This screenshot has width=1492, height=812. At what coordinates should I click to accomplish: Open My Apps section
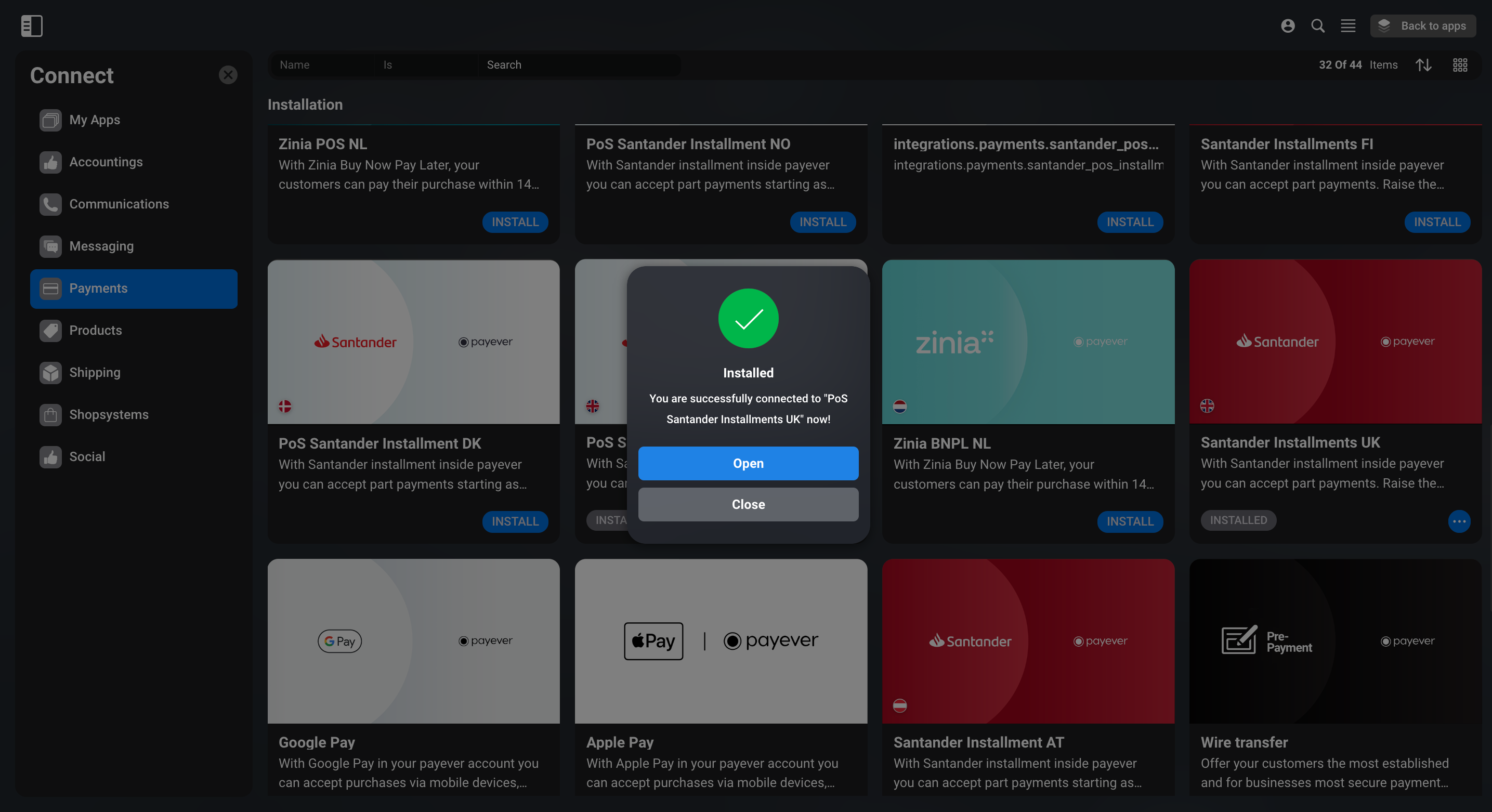(134, 120)
